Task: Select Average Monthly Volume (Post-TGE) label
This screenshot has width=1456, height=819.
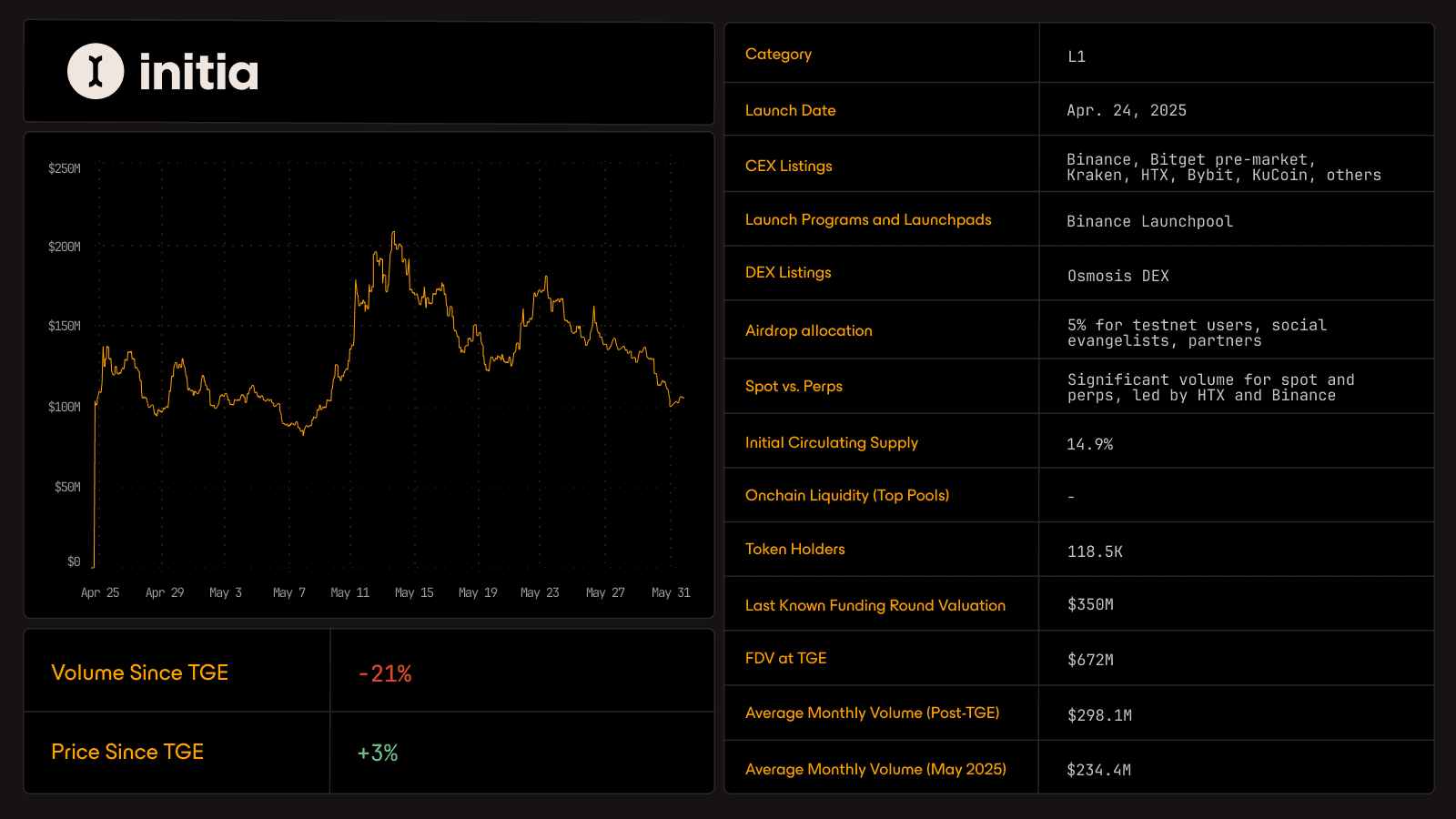Action: click(873, 713)
